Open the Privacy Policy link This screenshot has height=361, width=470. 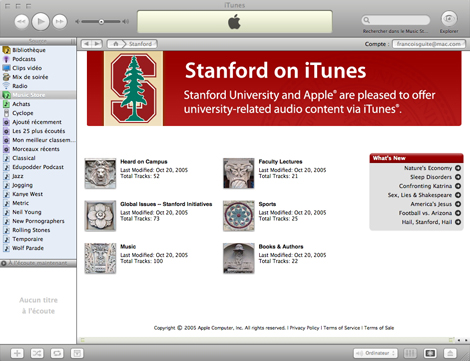click(x=304, y=328)
